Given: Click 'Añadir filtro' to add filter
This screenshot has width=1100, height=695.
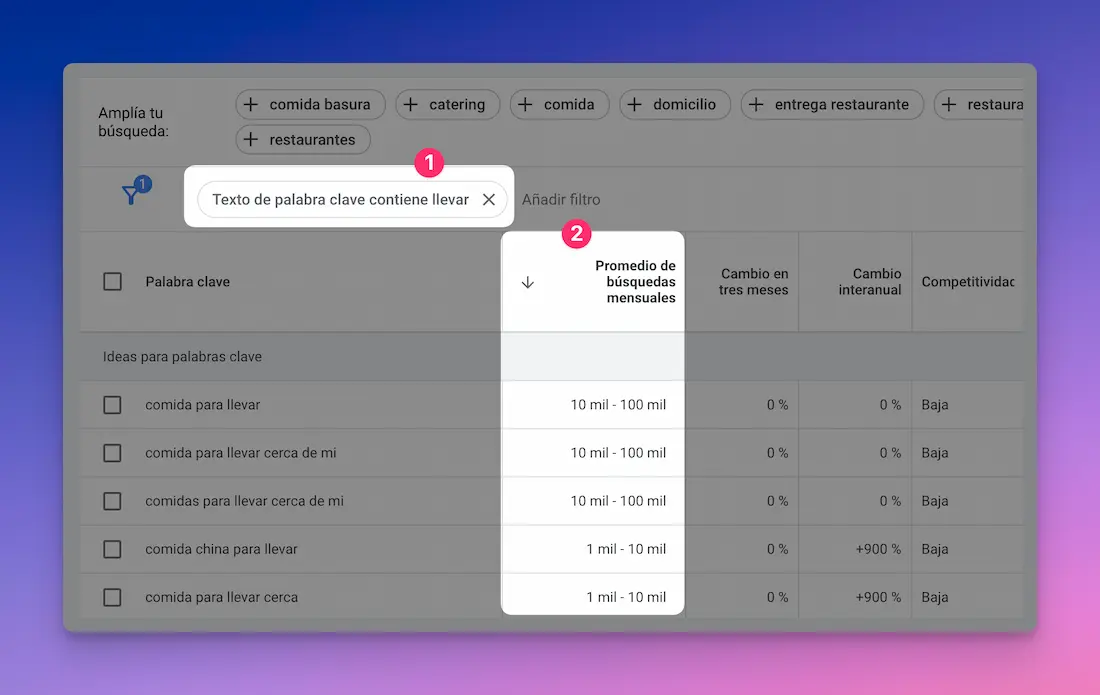Looking at the screenshot, I should [x=561, y=200].
